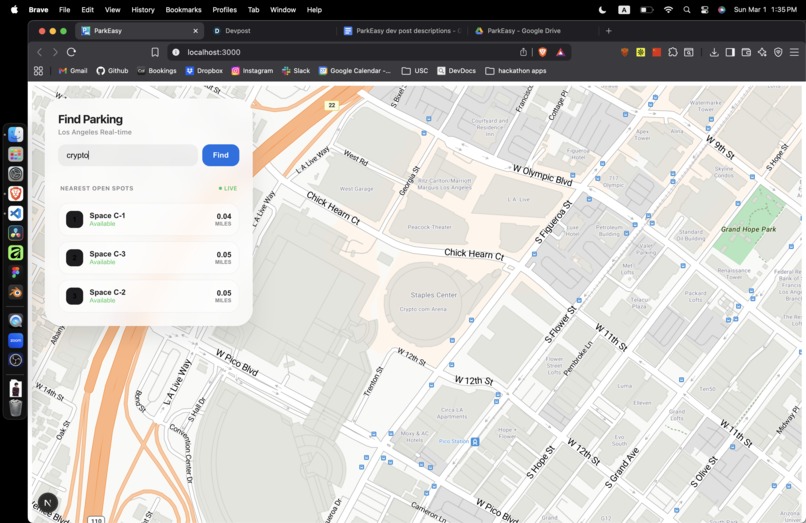Open the Next.js dev indicator badge
806x523 pixels.
48,502
